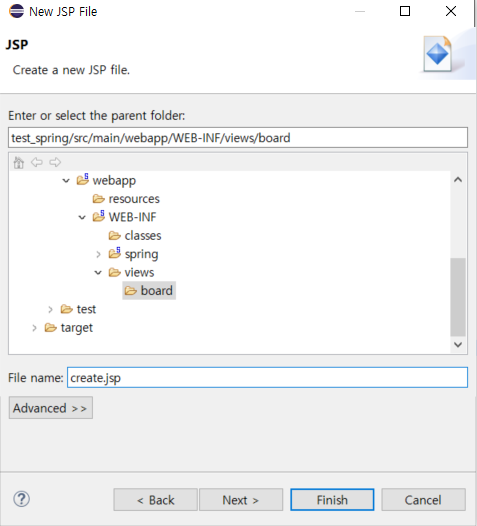The height and width of the screenshot is (526, 477).
Task: Expand the spring folder node
Action: point(98,254)
